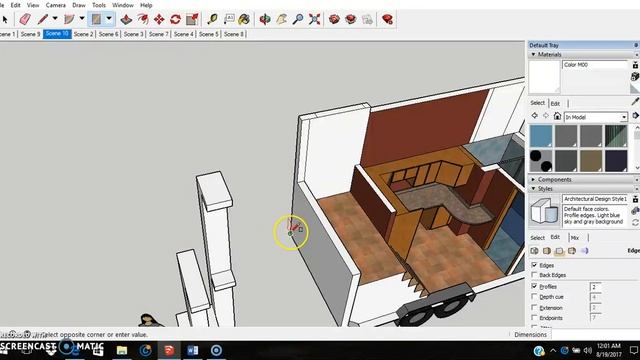The width and height of the screenshot is (640, 360).
Task: Click the Zoom Extents tool
Action: pyautogui.click(x=314, y=19)
